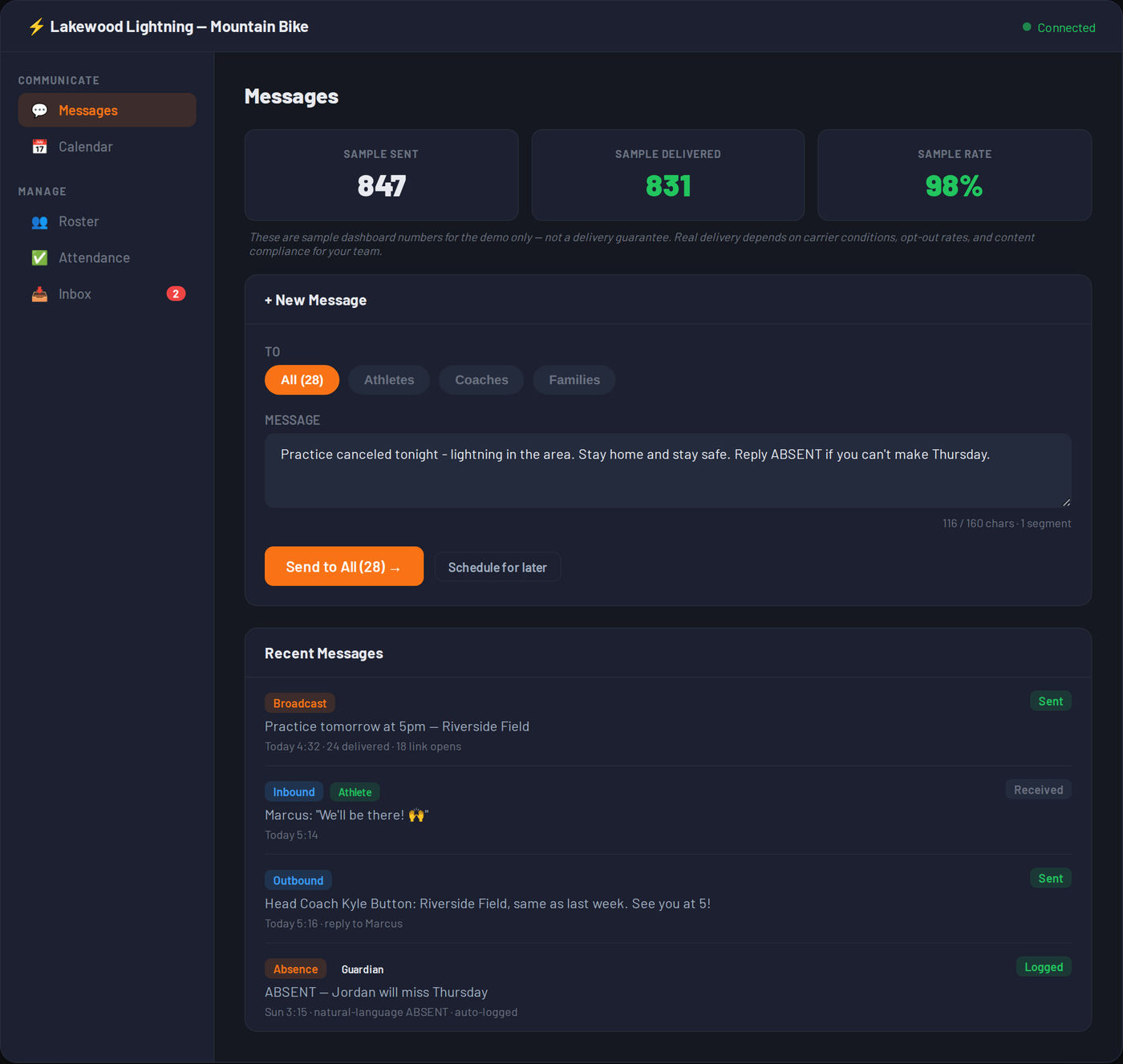
Task: Click Sent status on Outbound message
Action: tap(1051, 878)
